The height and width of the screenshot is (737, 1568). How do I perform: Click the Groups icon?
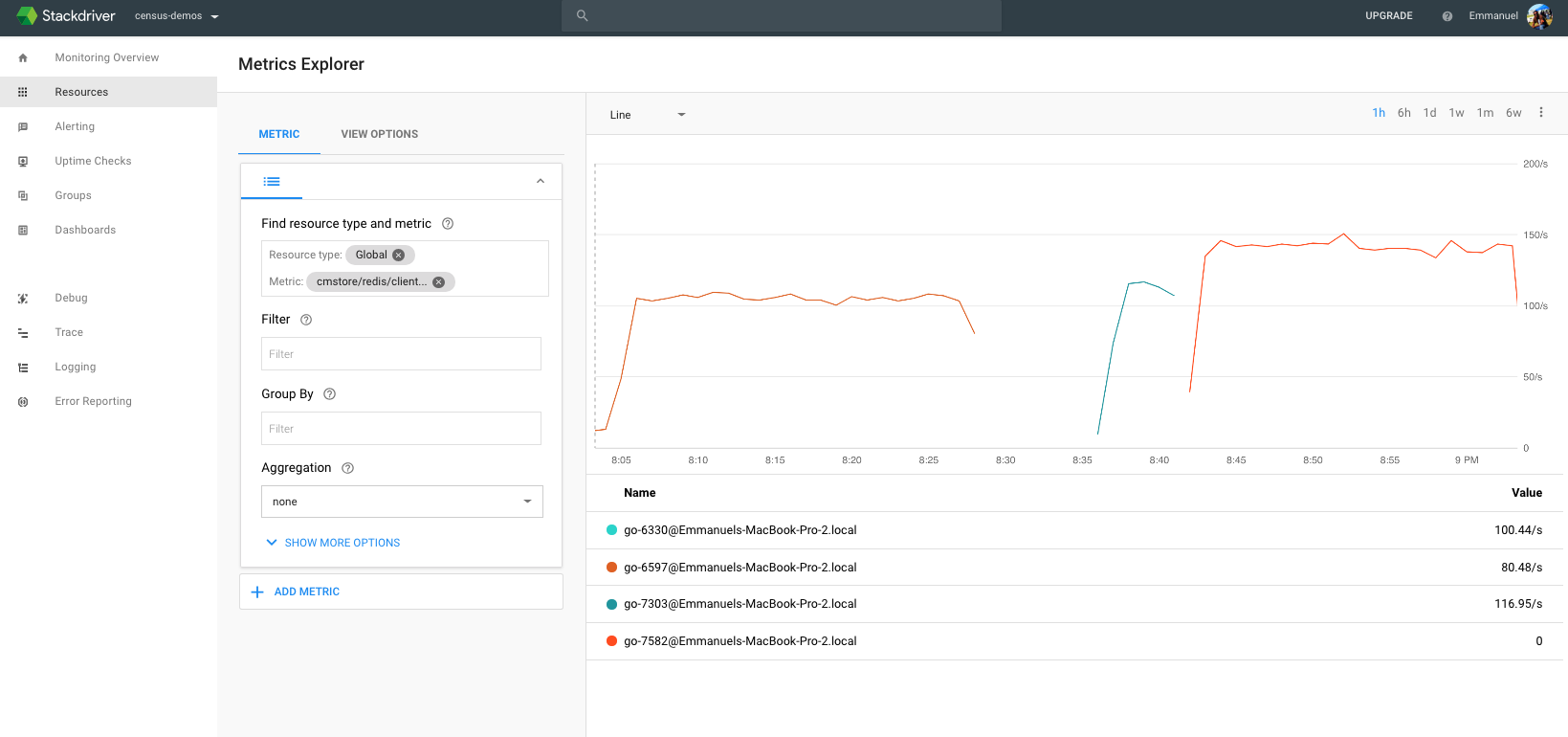click(x=23, y=195)
